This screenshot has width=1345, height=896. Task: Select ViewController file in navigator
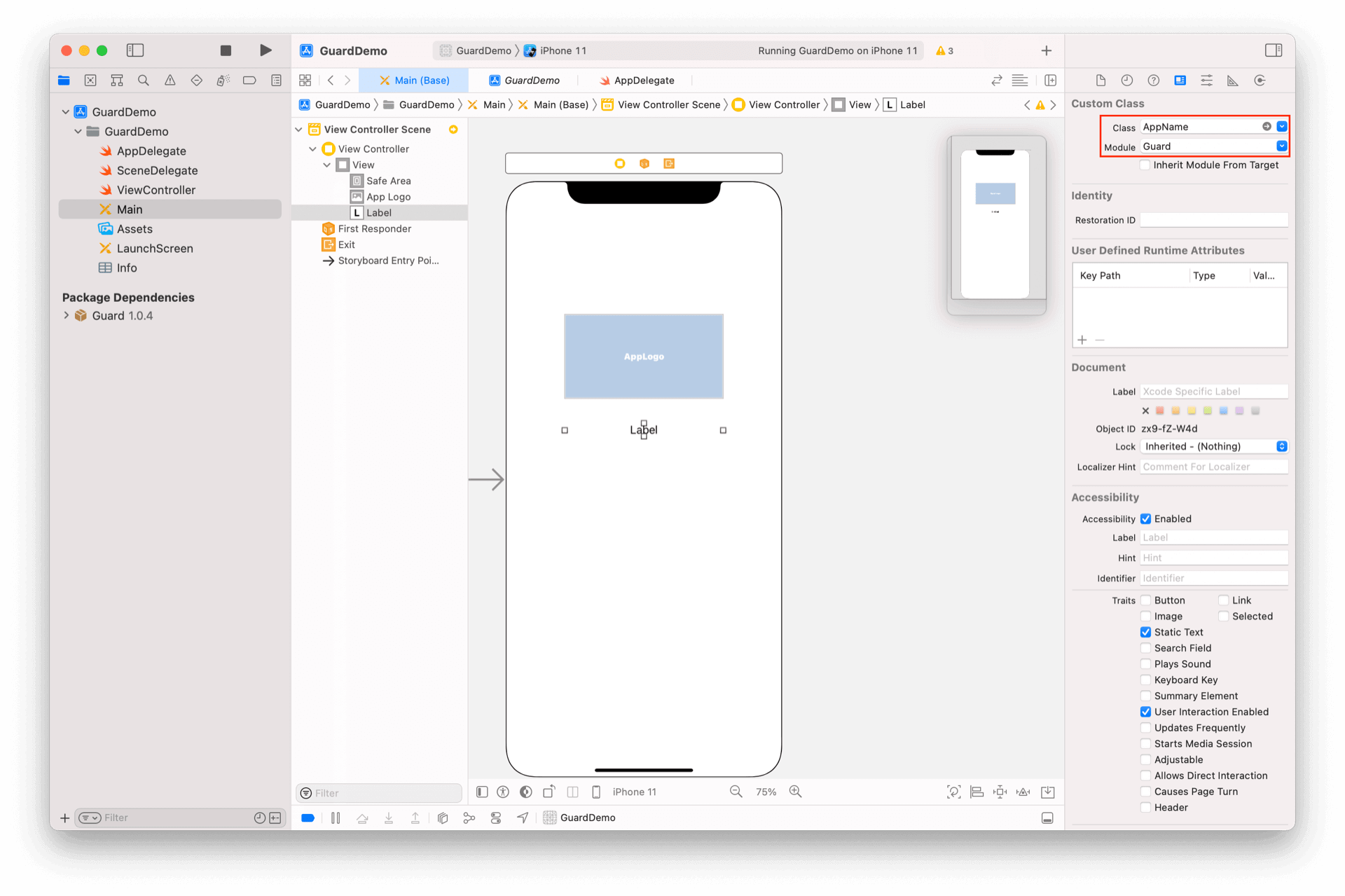[156, 190]
